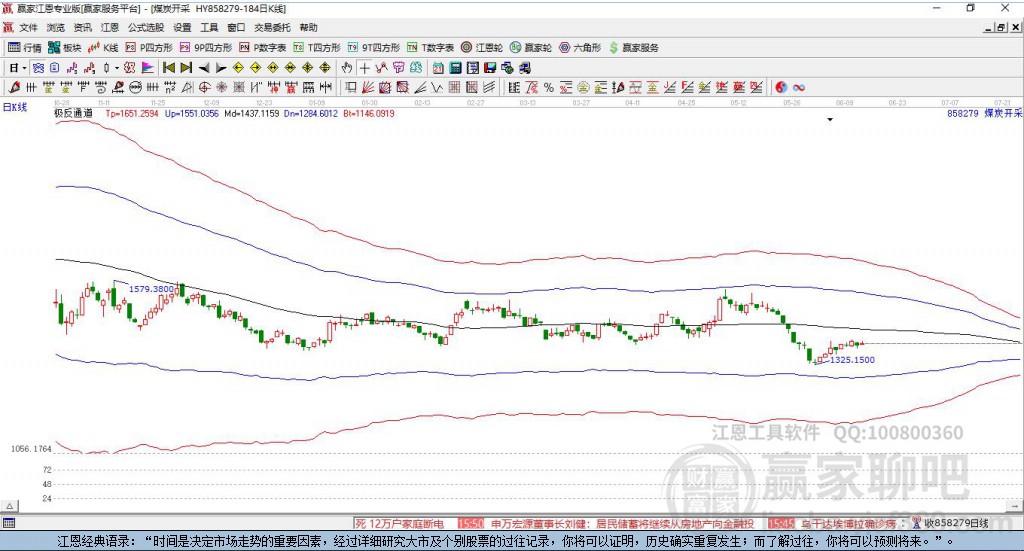1024x551 pixels.
Task: Open the T数字表 tool
Action: [x=430, y=48]
